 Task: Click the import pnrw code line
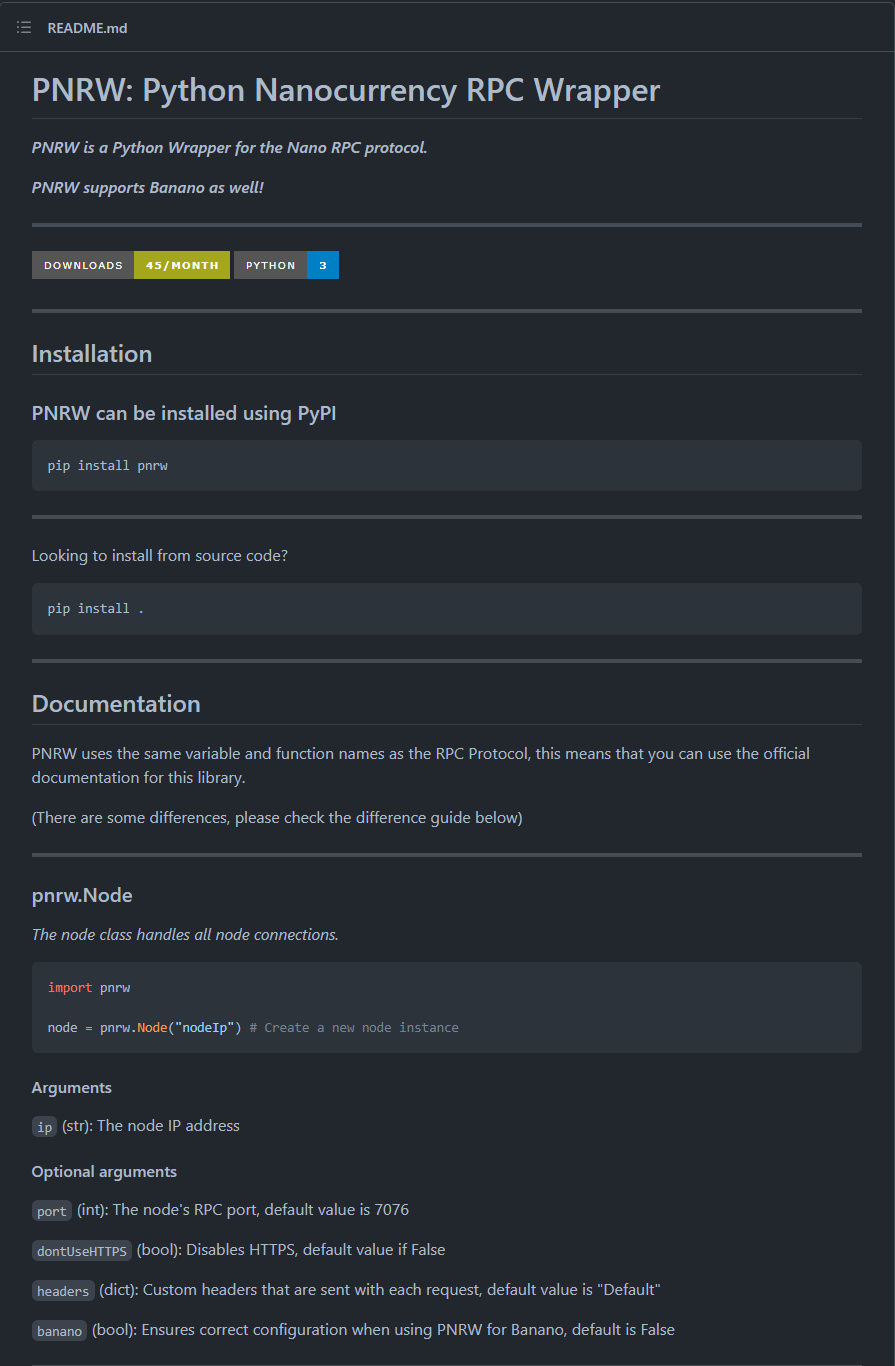tap(89, 987)
